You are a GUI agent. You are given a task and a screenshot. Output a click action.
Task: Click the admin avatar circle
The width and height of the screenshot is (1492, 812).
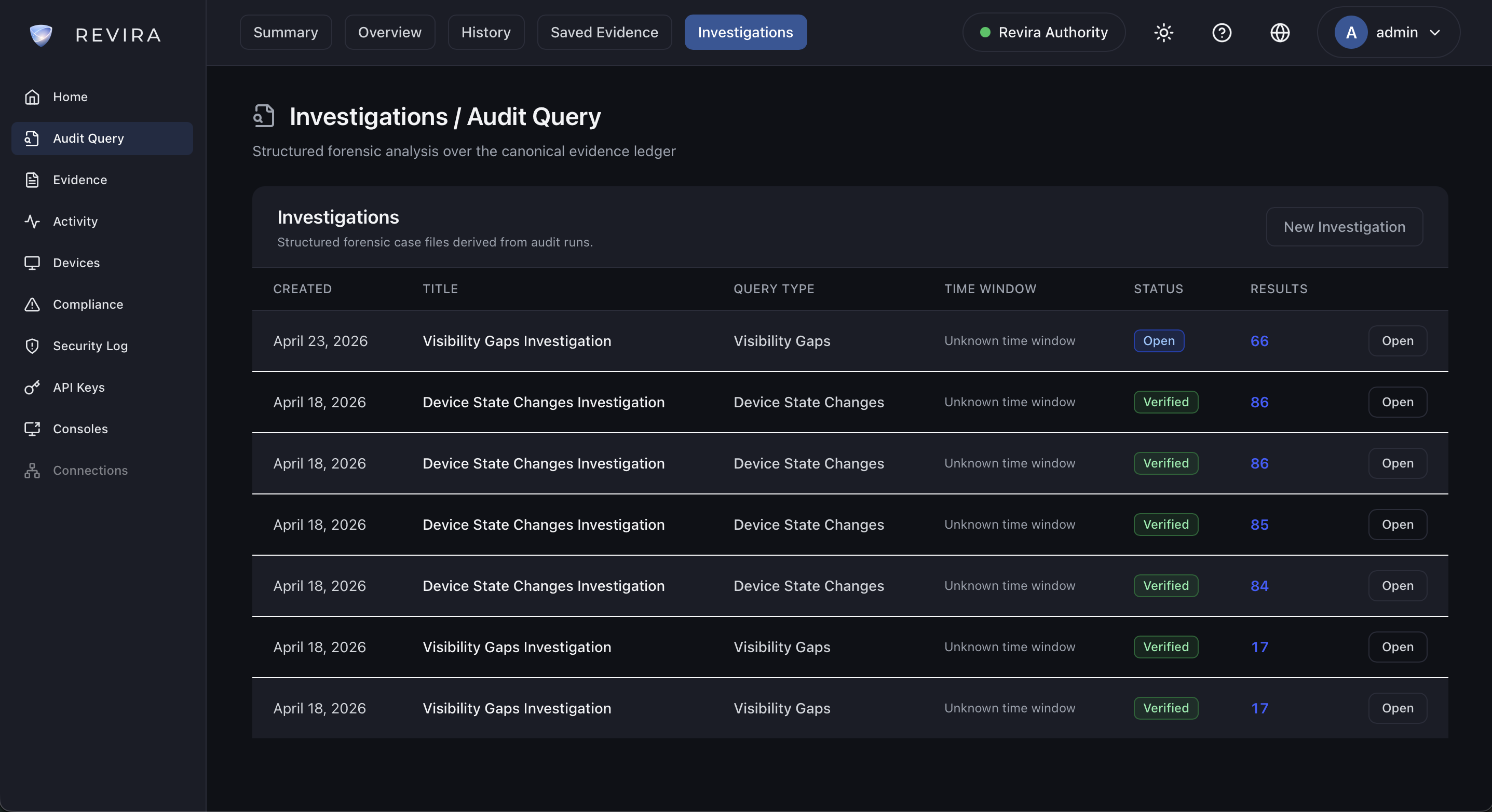1351,32
